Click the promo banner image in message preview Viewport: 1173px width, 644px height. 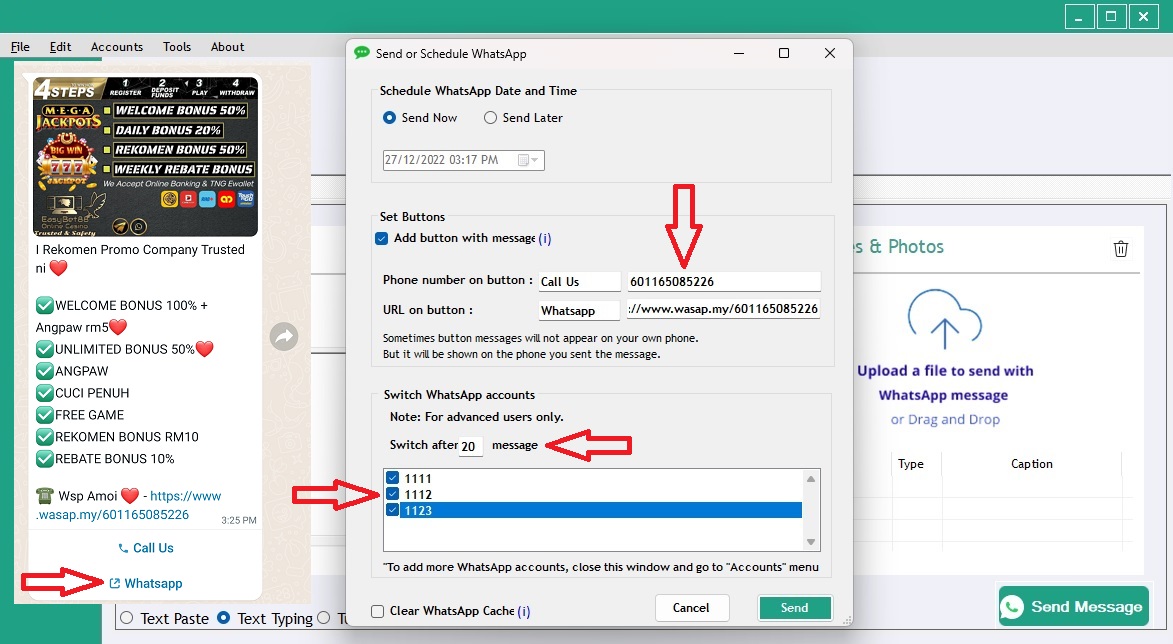tap(145, 156)
